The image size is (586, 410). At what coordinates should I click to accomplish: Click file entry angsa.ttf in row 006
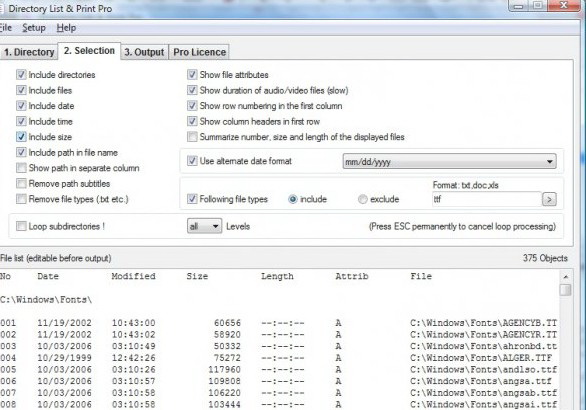pyautogui.click(x=481, y=381)
